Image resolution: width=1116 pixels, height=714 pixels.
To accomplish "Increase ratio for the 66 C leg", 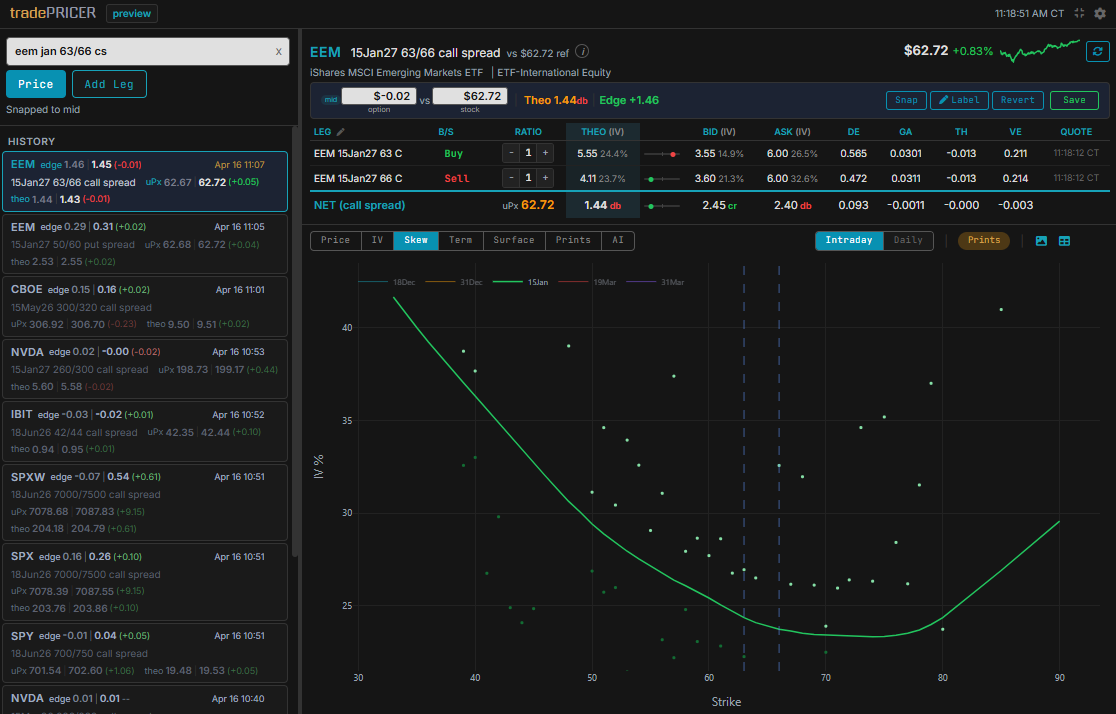I will point(545,178).
